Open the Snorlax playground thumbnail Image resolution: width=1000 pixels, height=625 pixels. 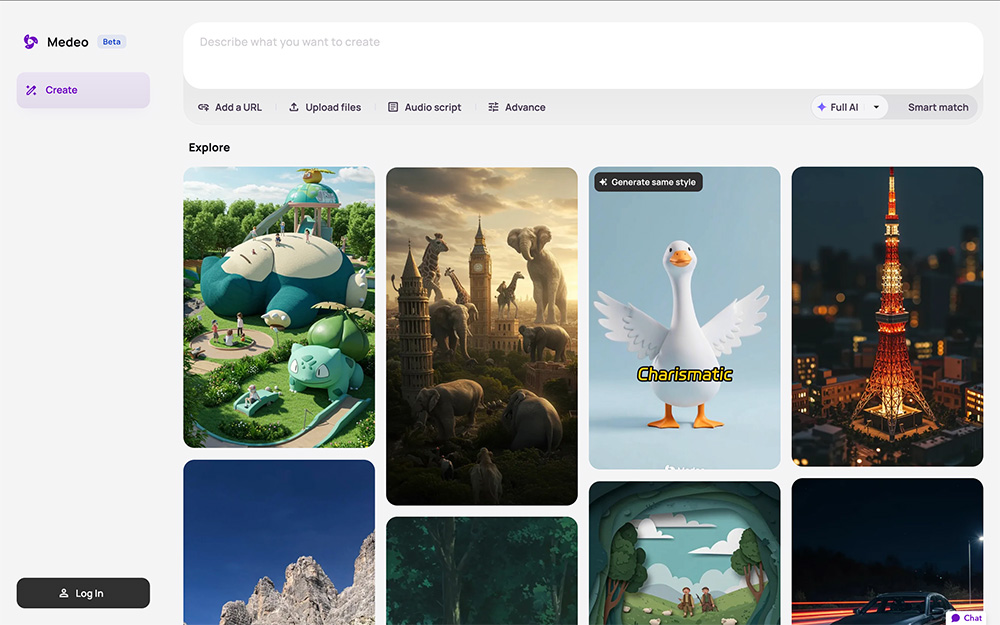click(x=279, y=307)
